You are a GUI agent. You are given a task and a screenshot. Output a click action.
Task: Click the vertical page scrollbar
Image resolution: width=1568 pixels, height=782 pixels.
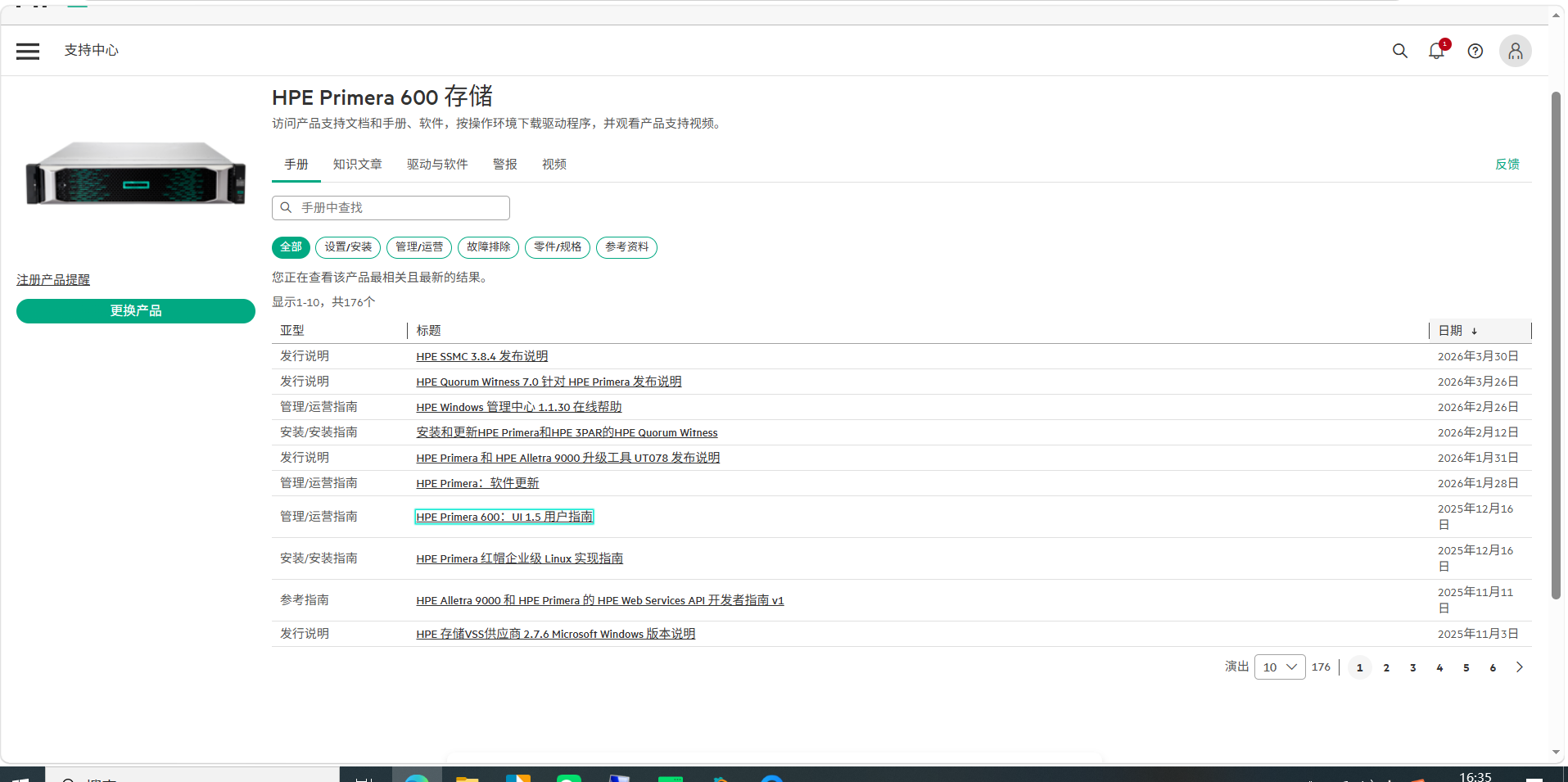click(1556, 344)
